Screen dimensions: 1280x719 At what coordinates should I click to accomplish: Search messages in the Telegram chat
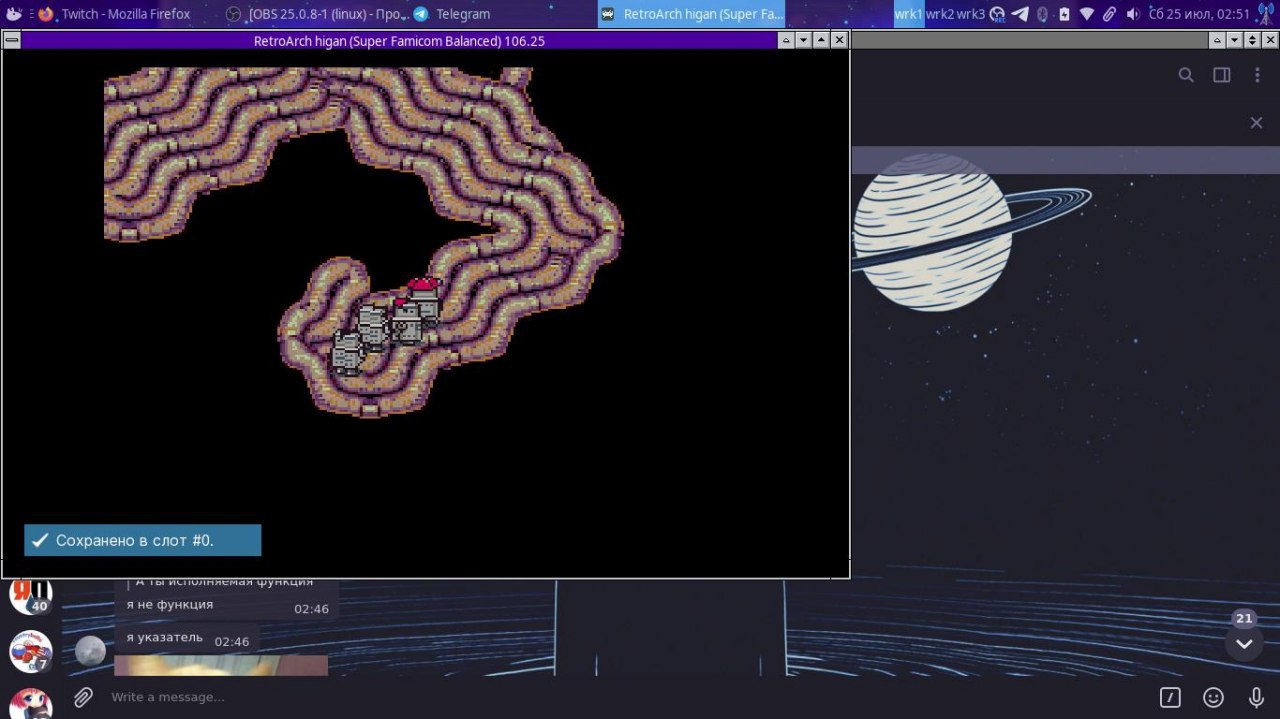pyautogui.click(x=1186, y=75)
